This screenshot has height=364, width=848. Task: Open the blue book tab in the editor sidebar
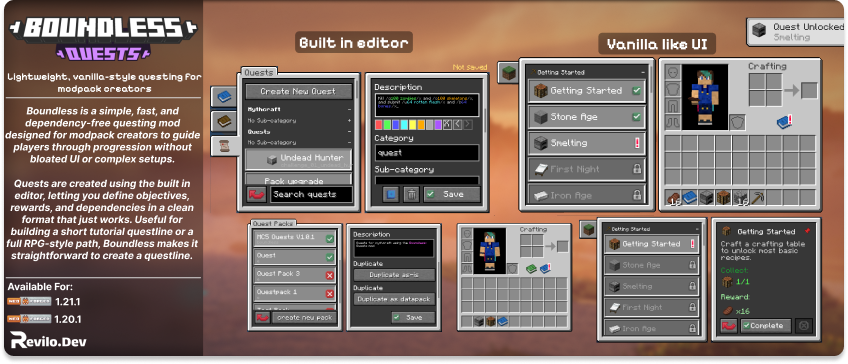[223, 97]
